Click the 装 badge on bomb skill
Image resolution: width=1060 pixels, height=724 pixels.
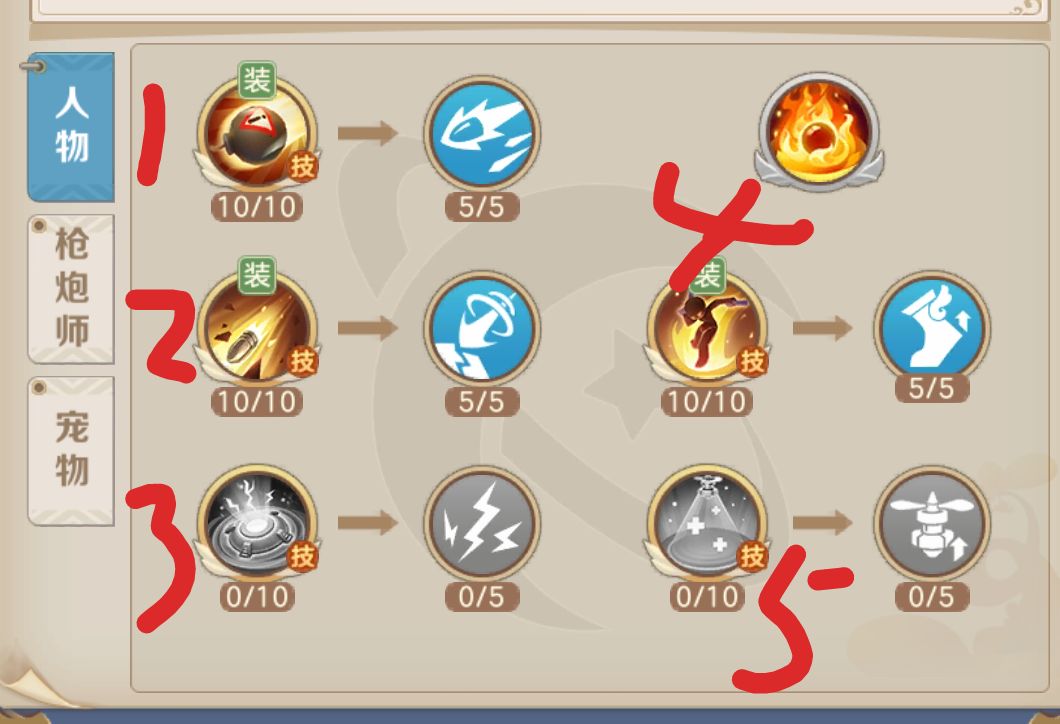coord(257,80)
